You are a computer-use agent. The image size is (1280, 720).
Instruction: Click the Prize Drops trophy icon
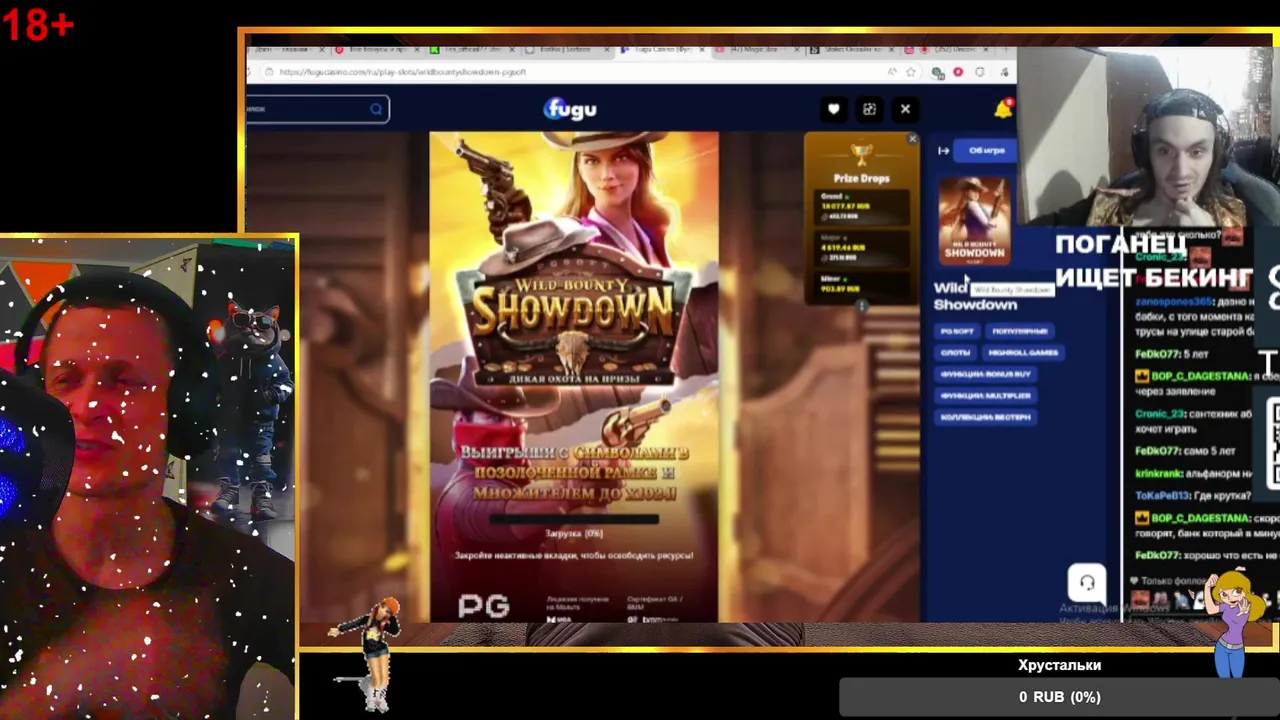click(861, 154)
